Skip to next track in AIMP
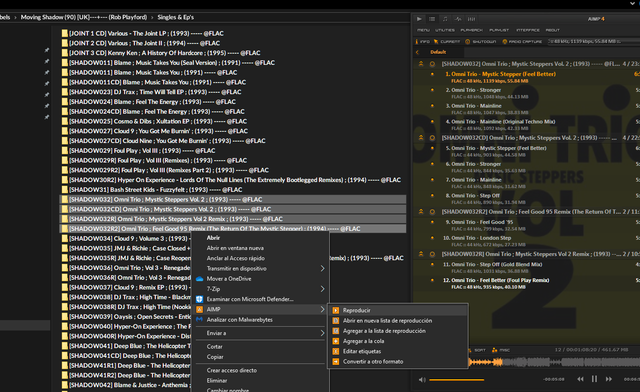 click(x=609, y=379)
